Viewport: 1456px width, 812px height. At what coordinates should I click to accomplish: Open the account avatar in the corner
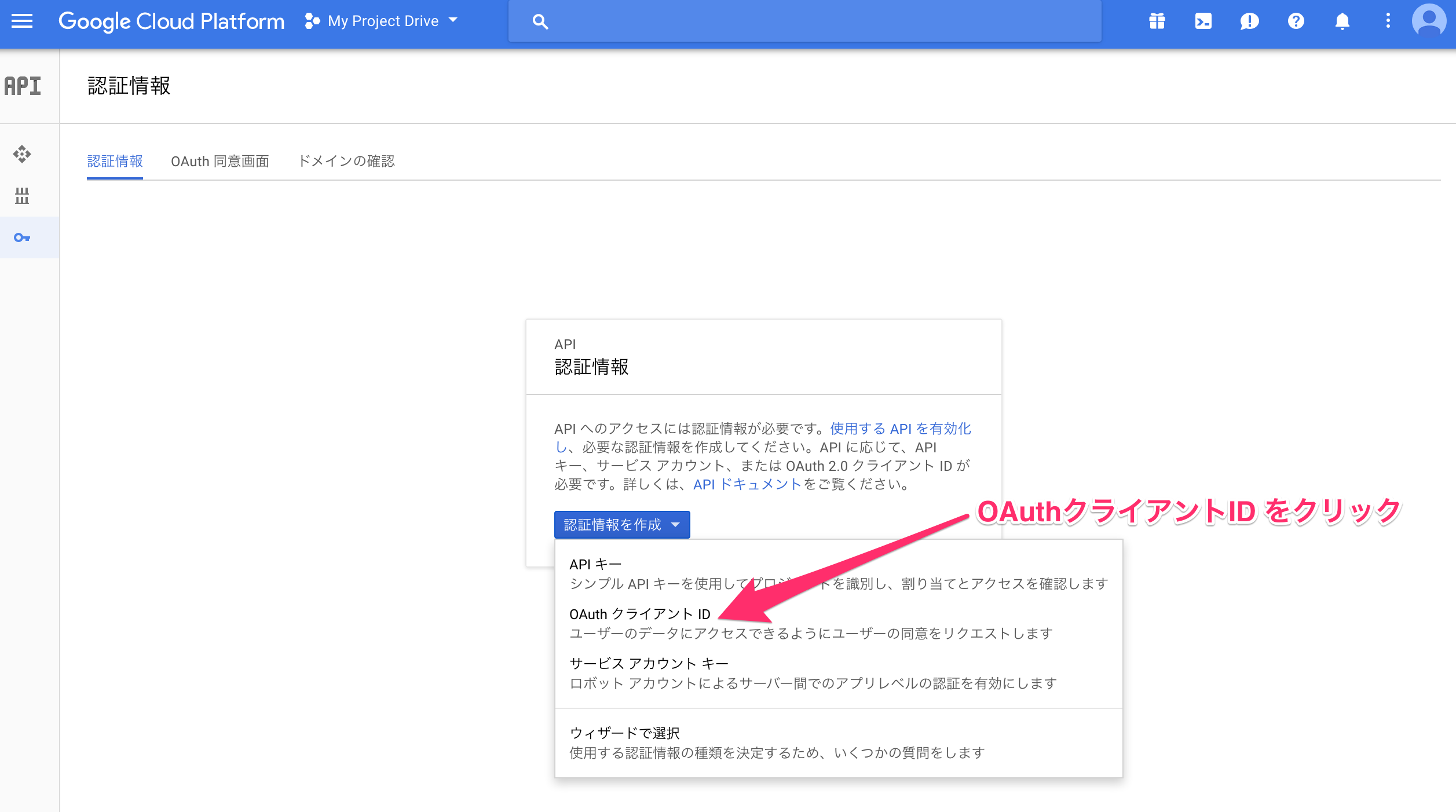(1428, 22)
